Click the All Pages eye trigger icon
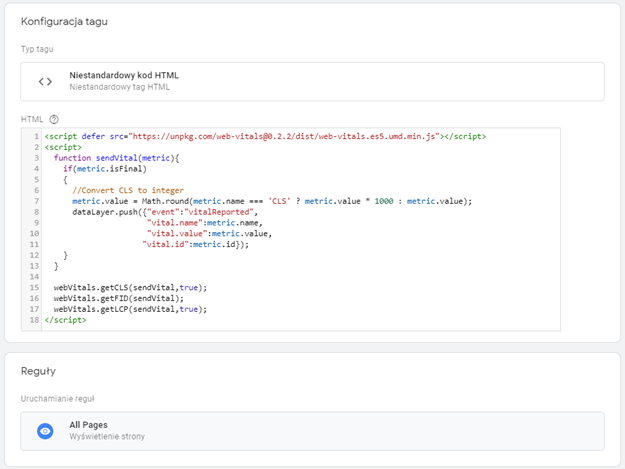625x469 pixels. [45, 431]
